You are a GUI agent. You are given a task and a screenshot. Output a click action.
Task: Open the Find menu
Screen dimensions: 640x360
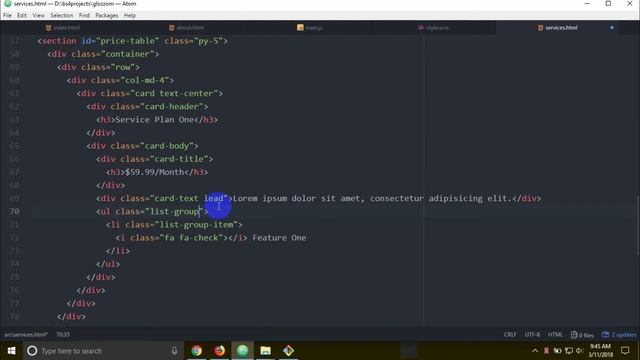click(84, 15)
